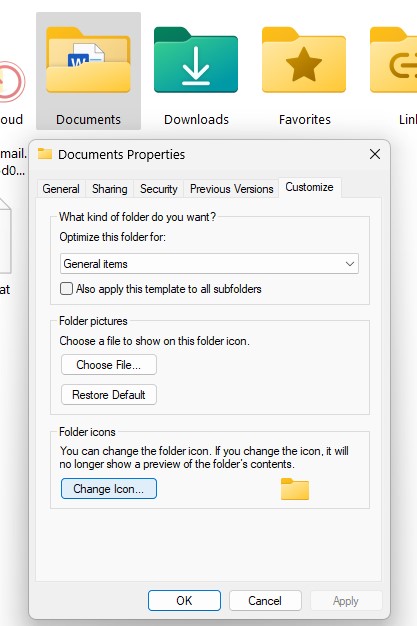The height and width of the screenshot is (626, 417).
Task: Enable Also apply this template to all subfolders
Action: click(66, 289)
